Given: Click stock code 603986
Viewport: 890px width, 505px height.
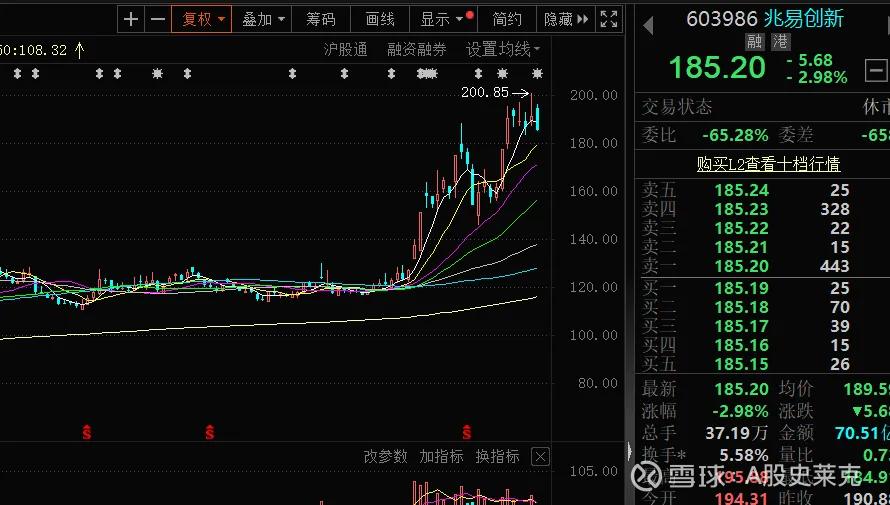Looking at the screenshot, I should pos(722,19).
